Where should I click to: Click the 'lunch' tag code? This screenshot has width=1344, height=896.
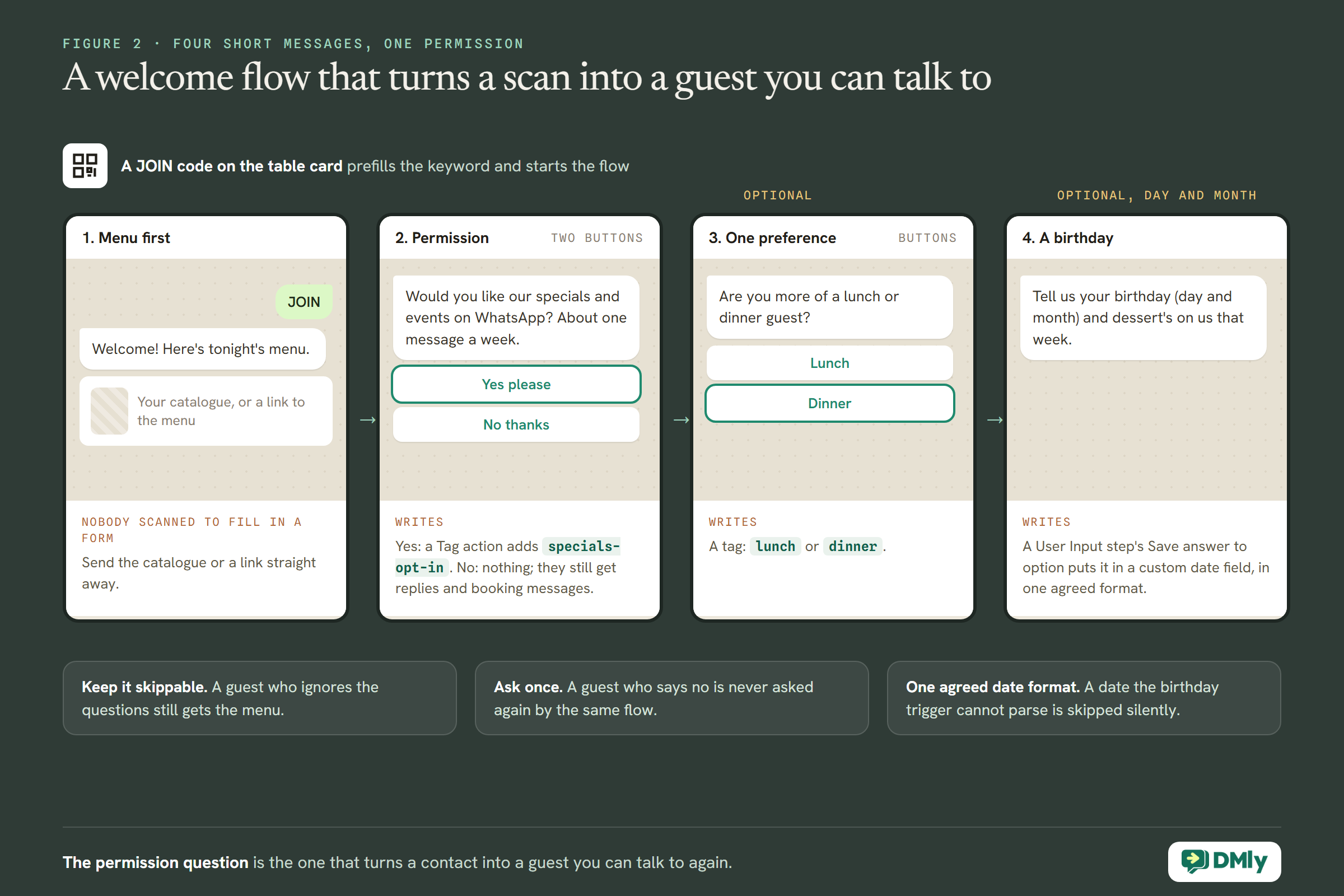tap(775, 547)
